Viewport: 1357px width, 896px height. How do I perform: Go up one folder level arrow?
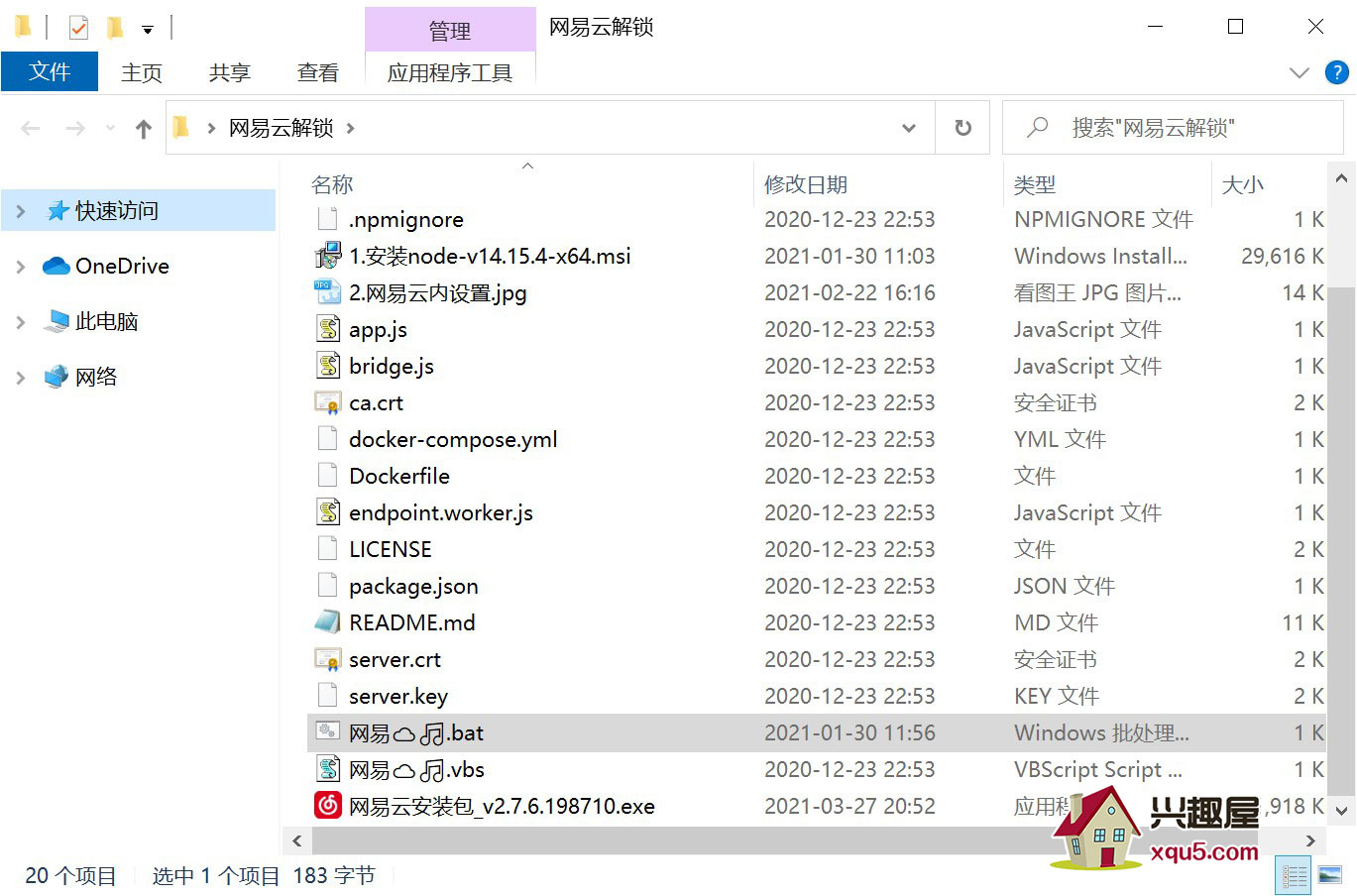[144, 128]
